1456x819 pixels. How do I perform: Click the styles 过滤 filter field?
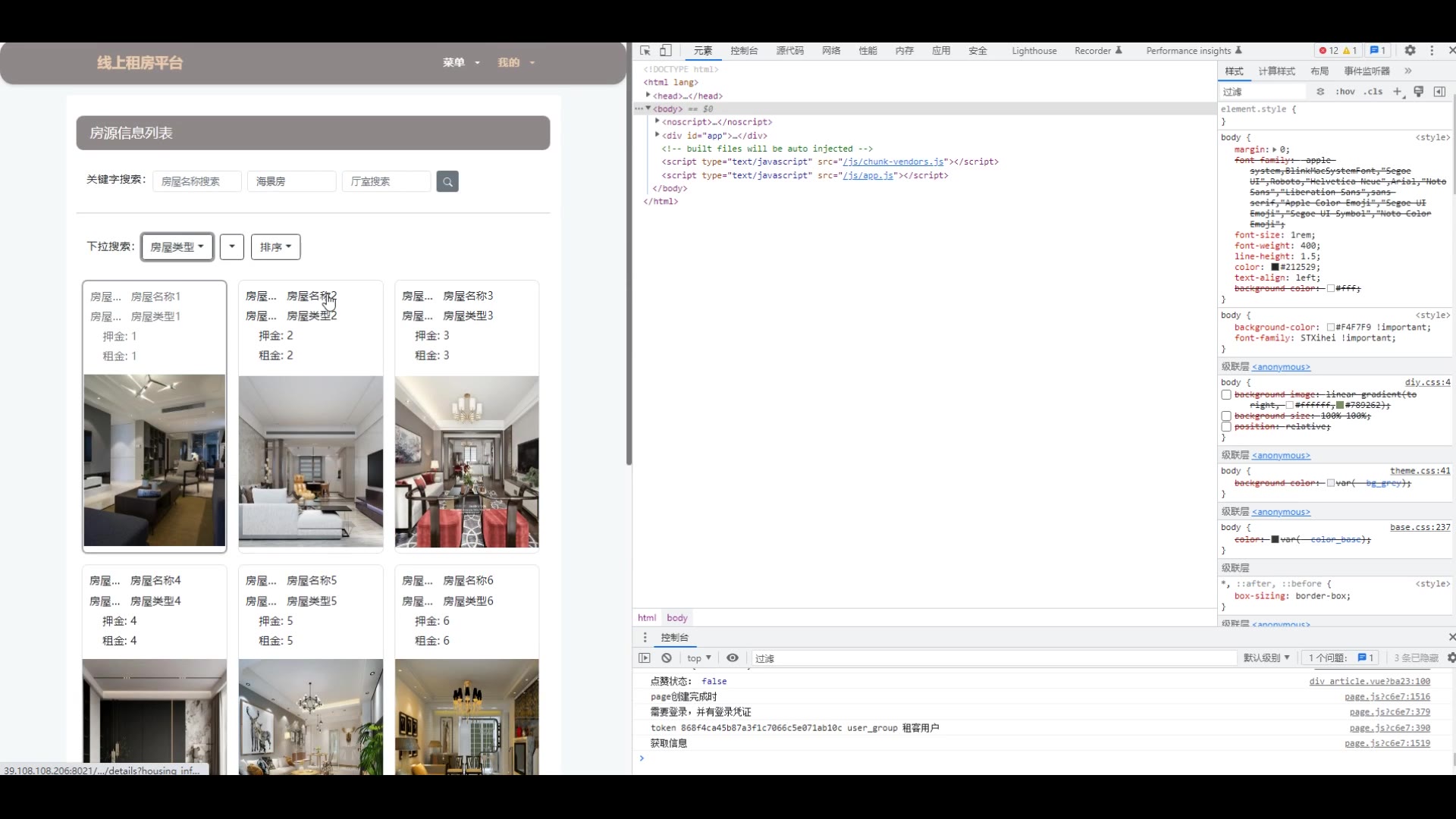tap(1263, 92)
